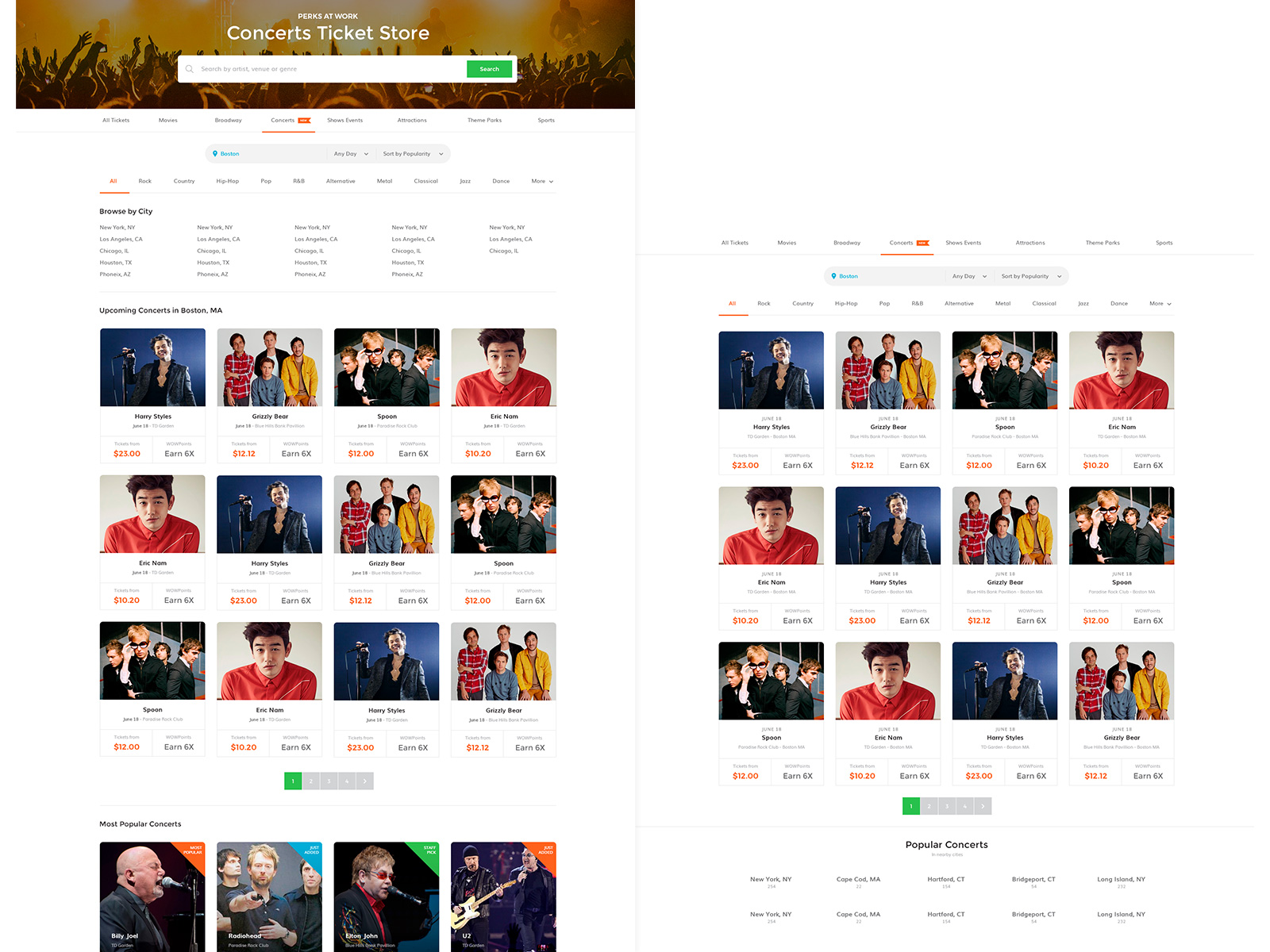Screen dimensions: 1270x952
Task: Open Sort by Popularity dropdown on the left page
Action: [x=413, y=154]
